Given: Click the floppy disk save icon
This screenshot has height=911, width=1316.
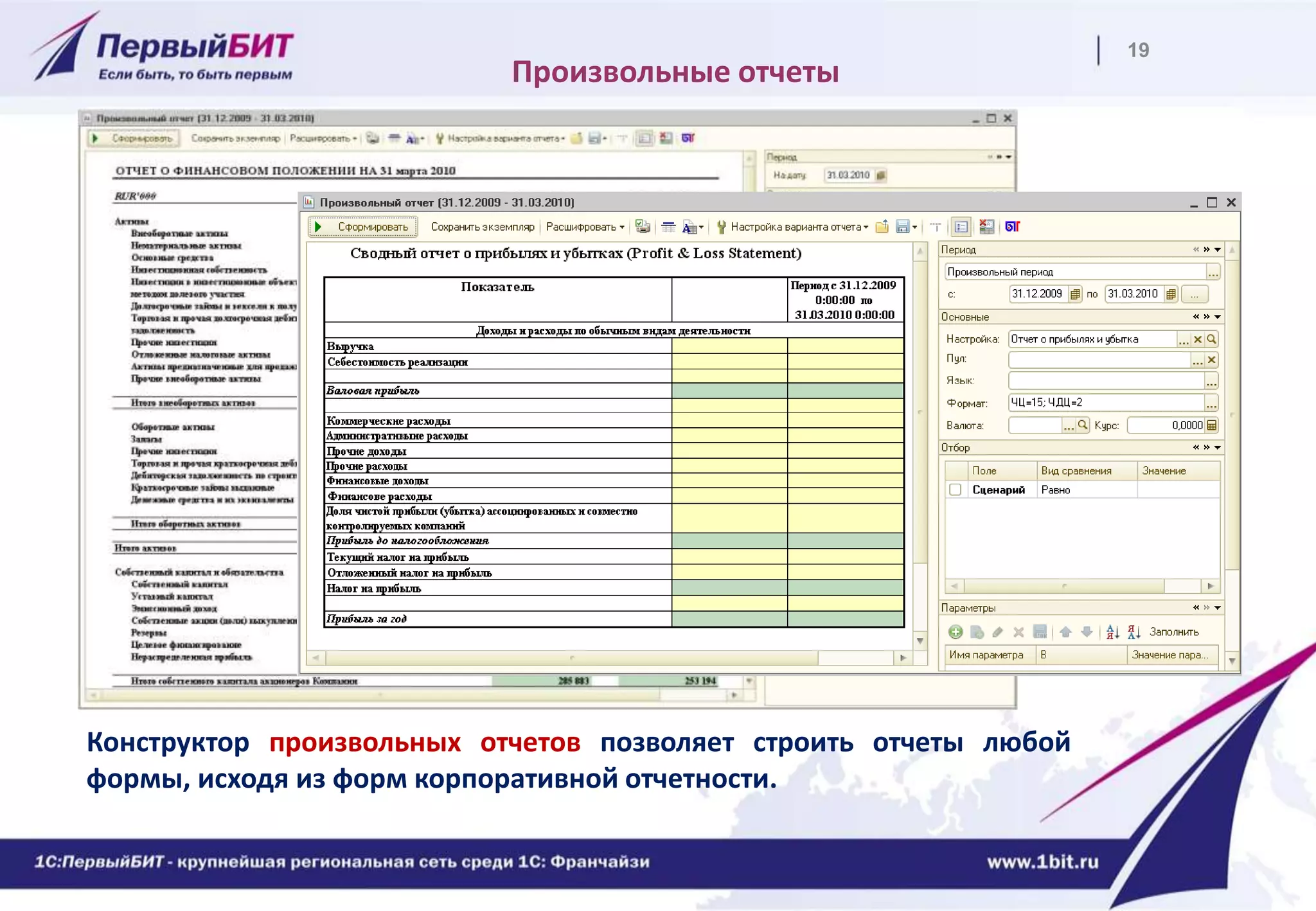Looking at the screenshot, I should 903,227.
